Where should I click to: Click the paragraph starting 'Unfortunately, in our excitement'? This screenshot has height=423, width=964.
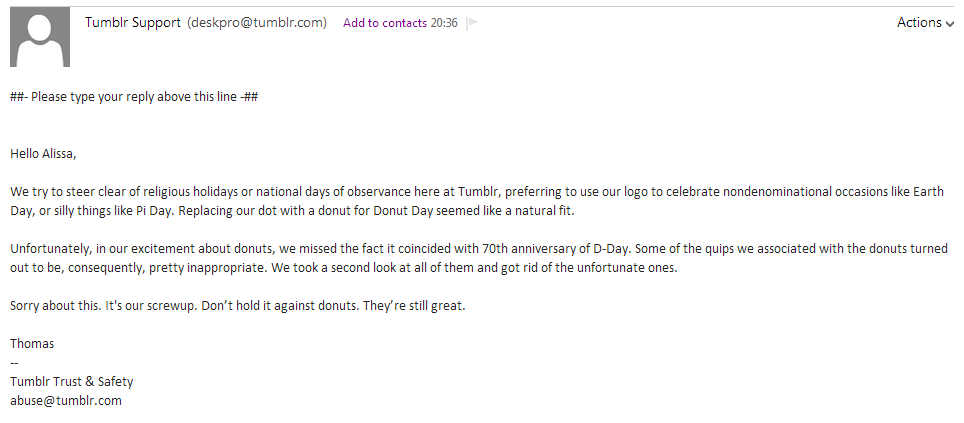click(479, 258)
